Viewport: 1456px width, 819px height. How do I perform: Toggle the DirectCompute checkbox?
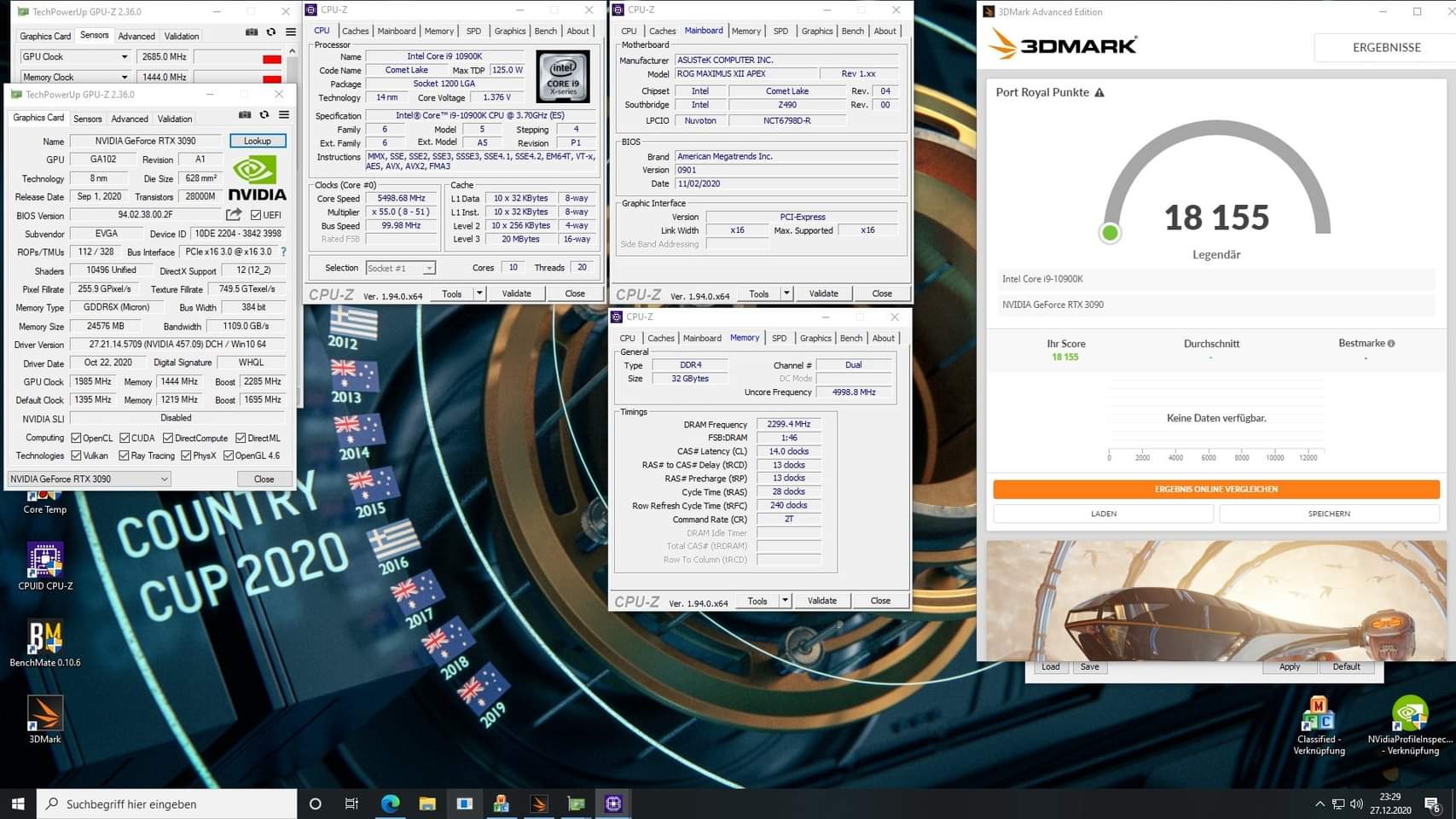tap(168, 438)
